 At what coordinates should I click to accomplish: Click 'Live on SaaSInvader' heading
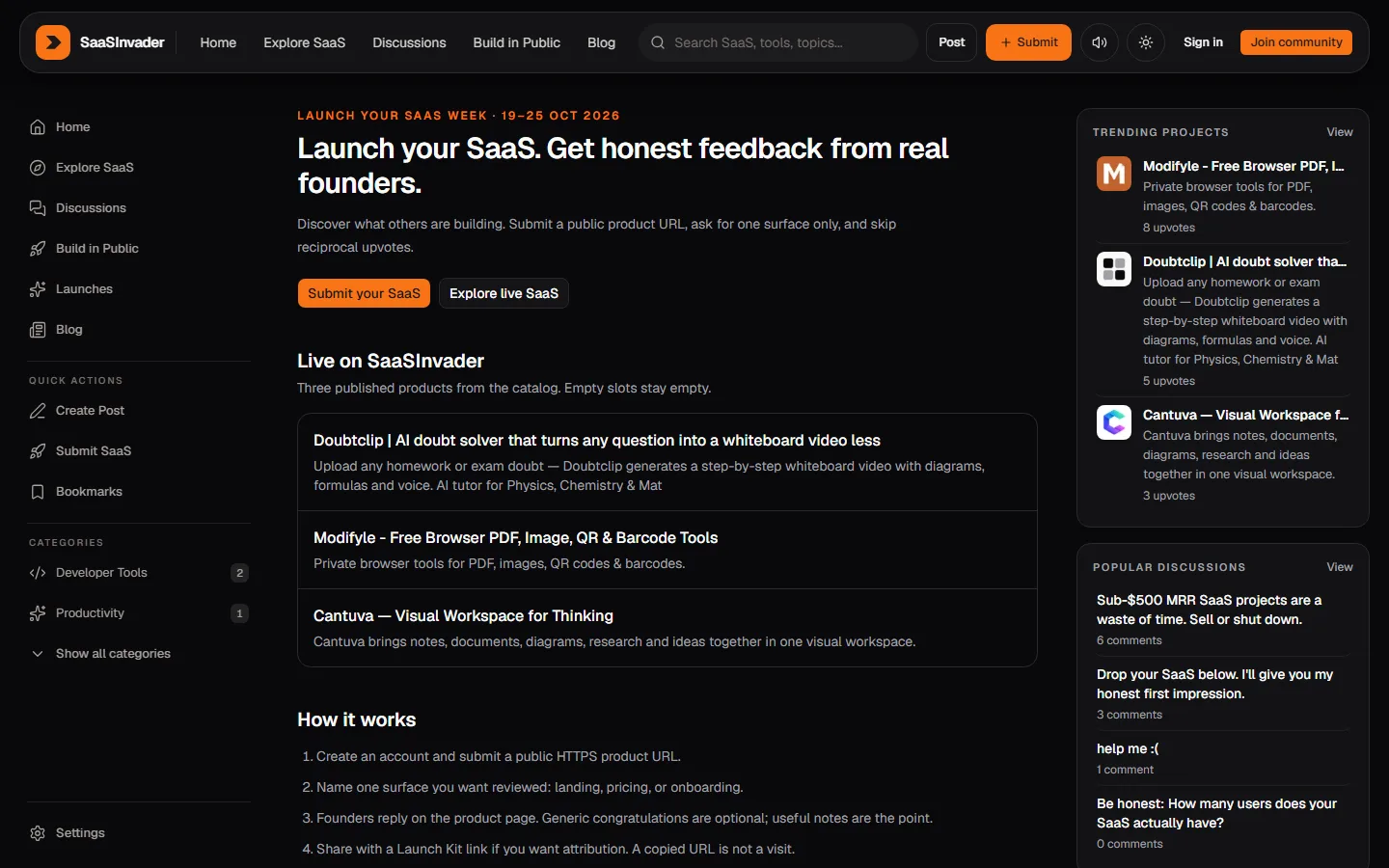[x=391, y=361]
